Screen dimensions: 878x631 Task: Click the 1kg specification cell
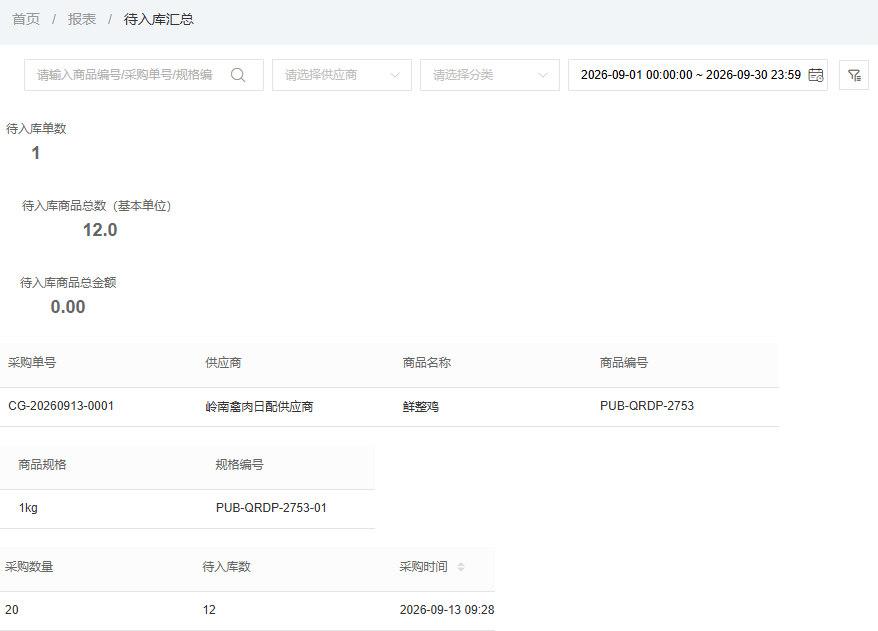[x=28, y=508]
